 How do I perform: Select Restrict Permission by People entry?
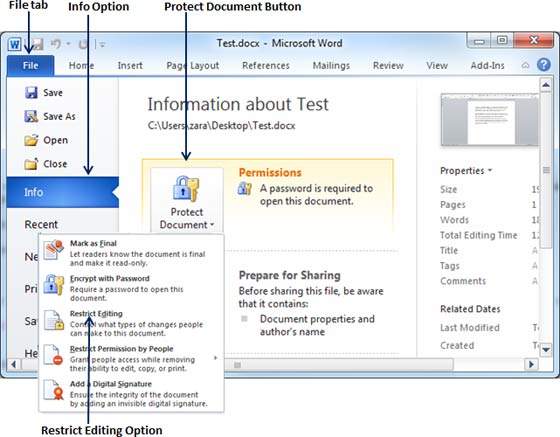tap(131, 358)
